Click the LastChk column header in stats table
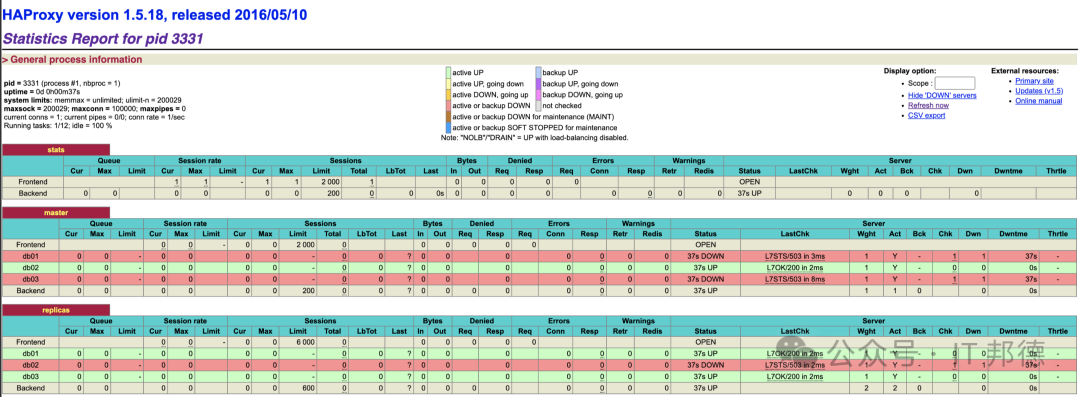Image resolution: width=1080 pixels, height=397 pixels. [803, 170]
